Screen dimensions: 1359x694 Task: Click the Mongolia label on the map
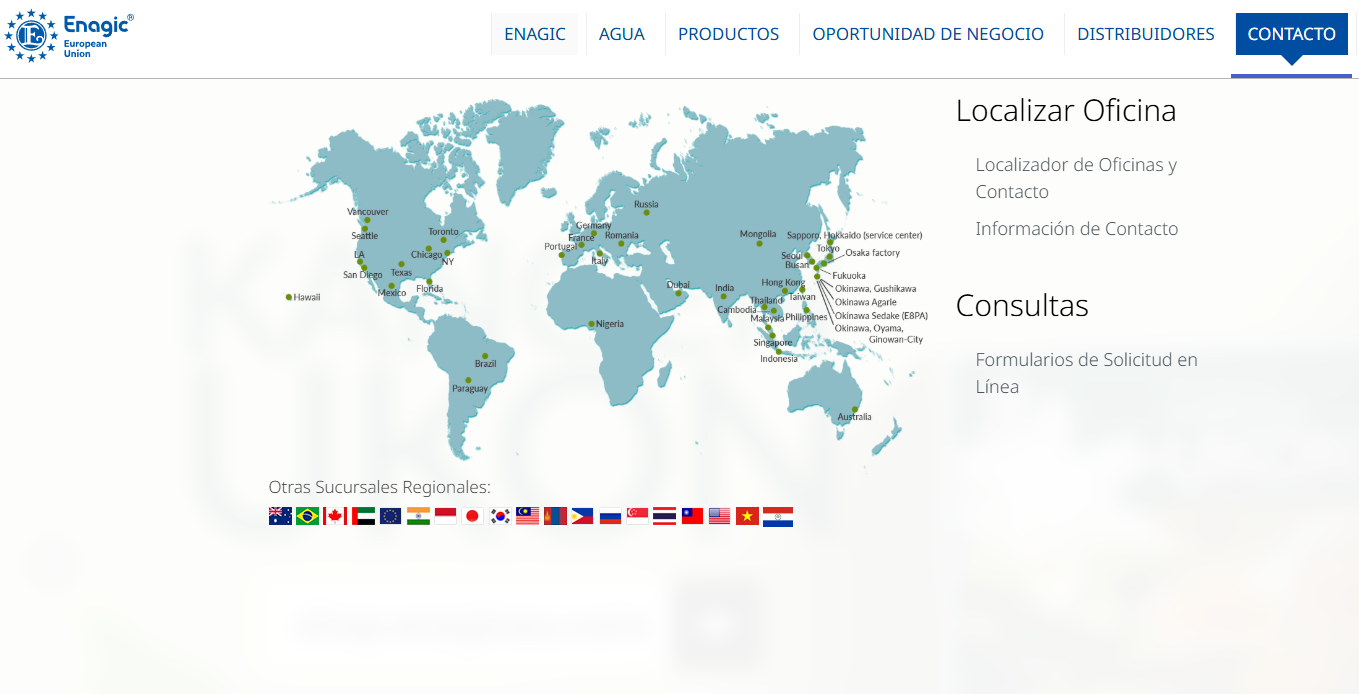click(x=758, y=234)
